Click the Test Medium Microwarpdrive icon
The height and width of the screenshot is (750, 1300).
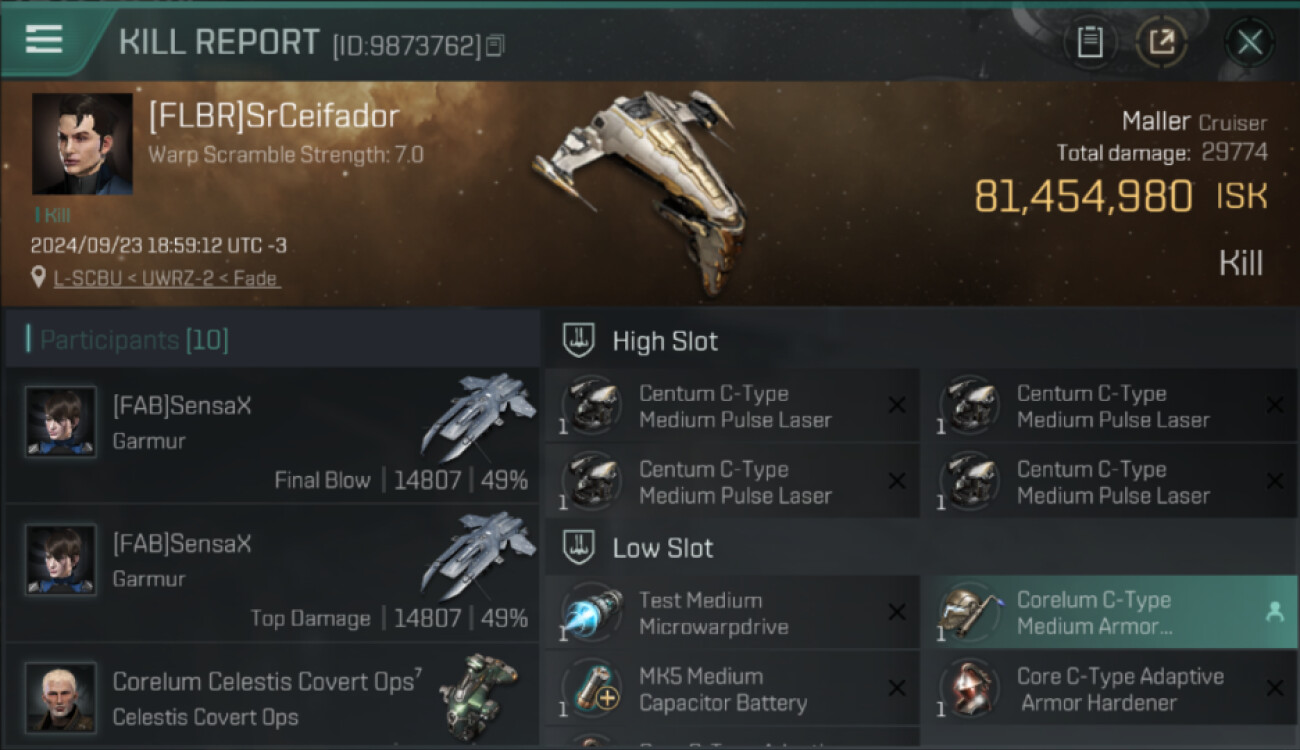592,613
